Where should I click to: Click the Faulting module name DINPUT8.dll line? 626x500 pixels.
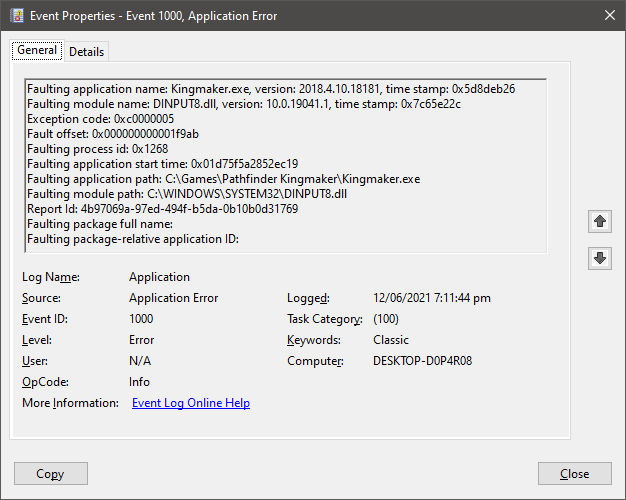click(244, 104)
